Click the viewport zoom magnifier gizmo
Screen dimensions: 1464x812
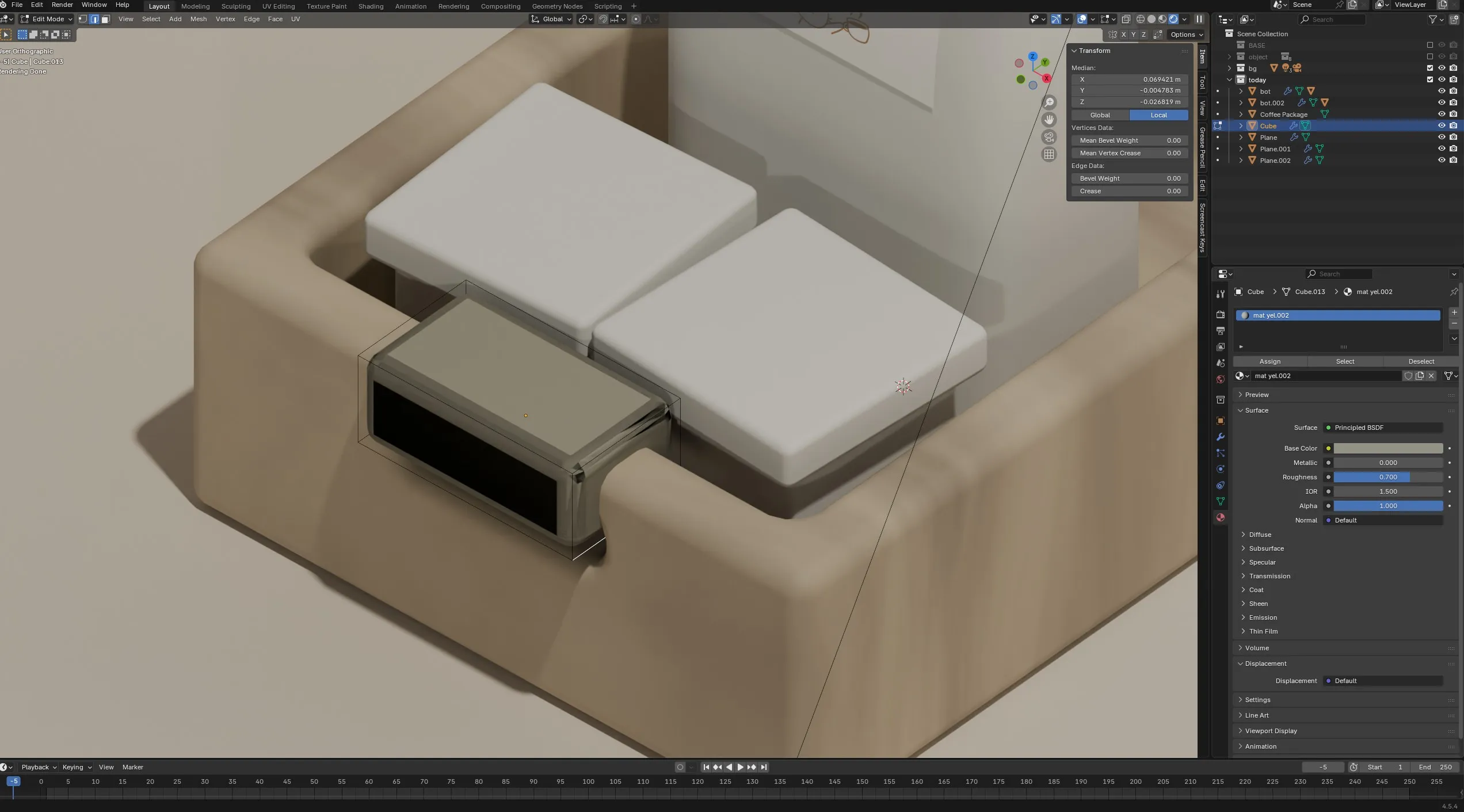[x=1049, y=102]
